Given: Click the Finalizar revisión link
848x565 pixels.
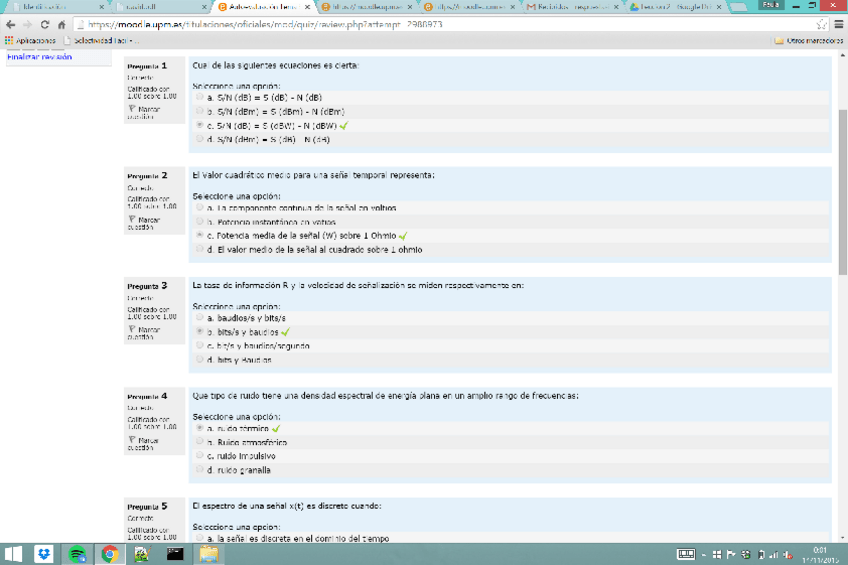Looking at the screenshot, I should 39,57.
